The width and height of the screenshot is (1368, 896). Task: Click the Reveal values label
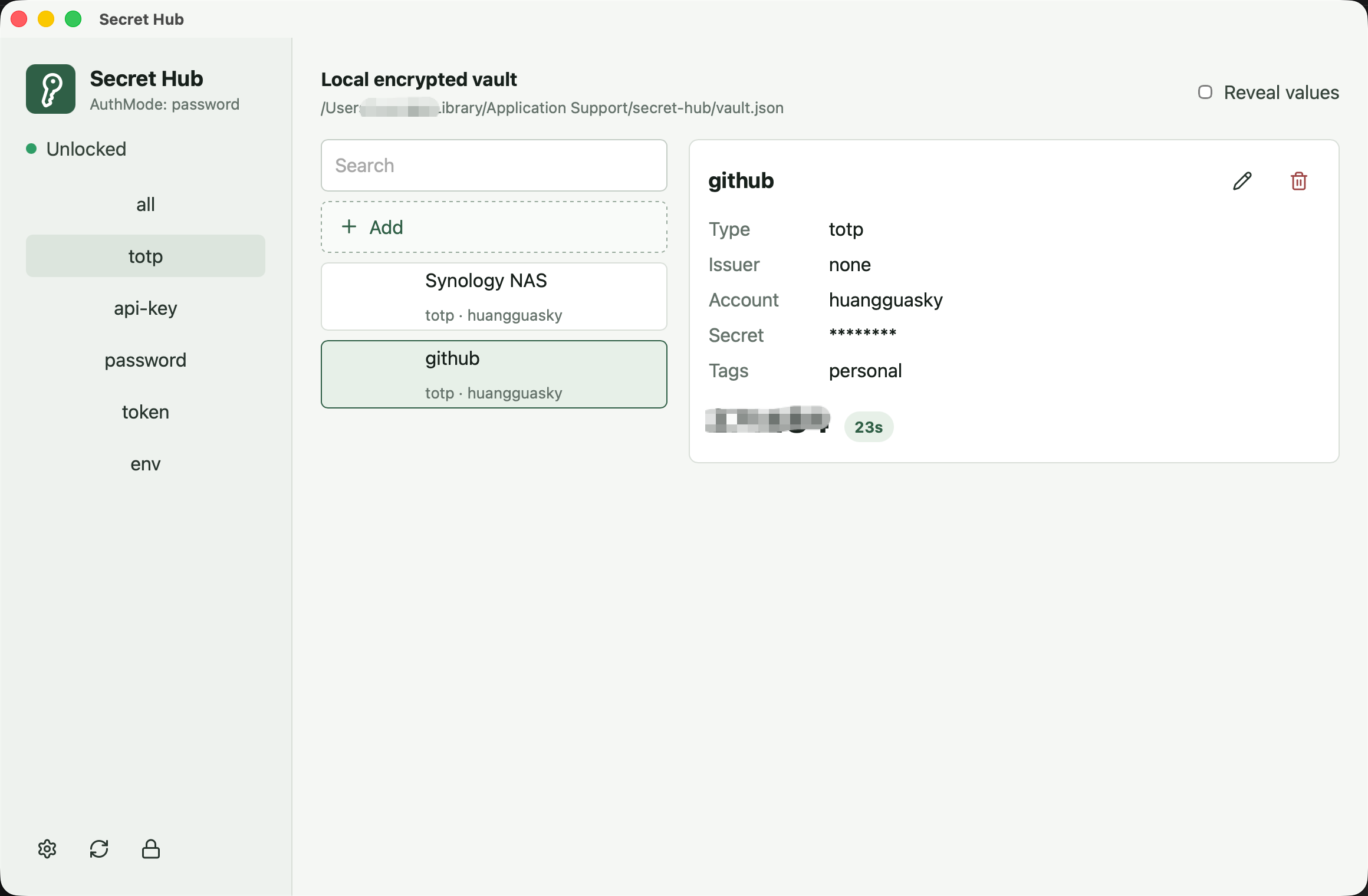click(x=1281, y=92)
